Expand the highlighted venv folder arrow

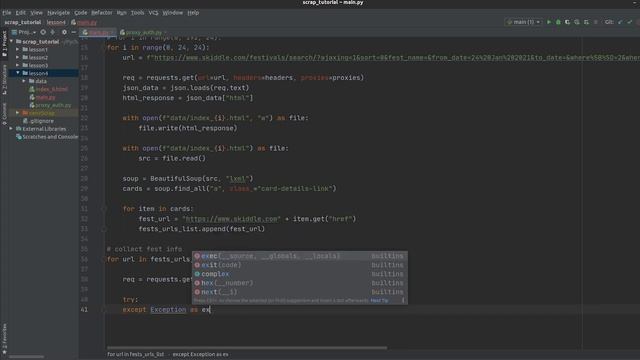click(18, 113)
